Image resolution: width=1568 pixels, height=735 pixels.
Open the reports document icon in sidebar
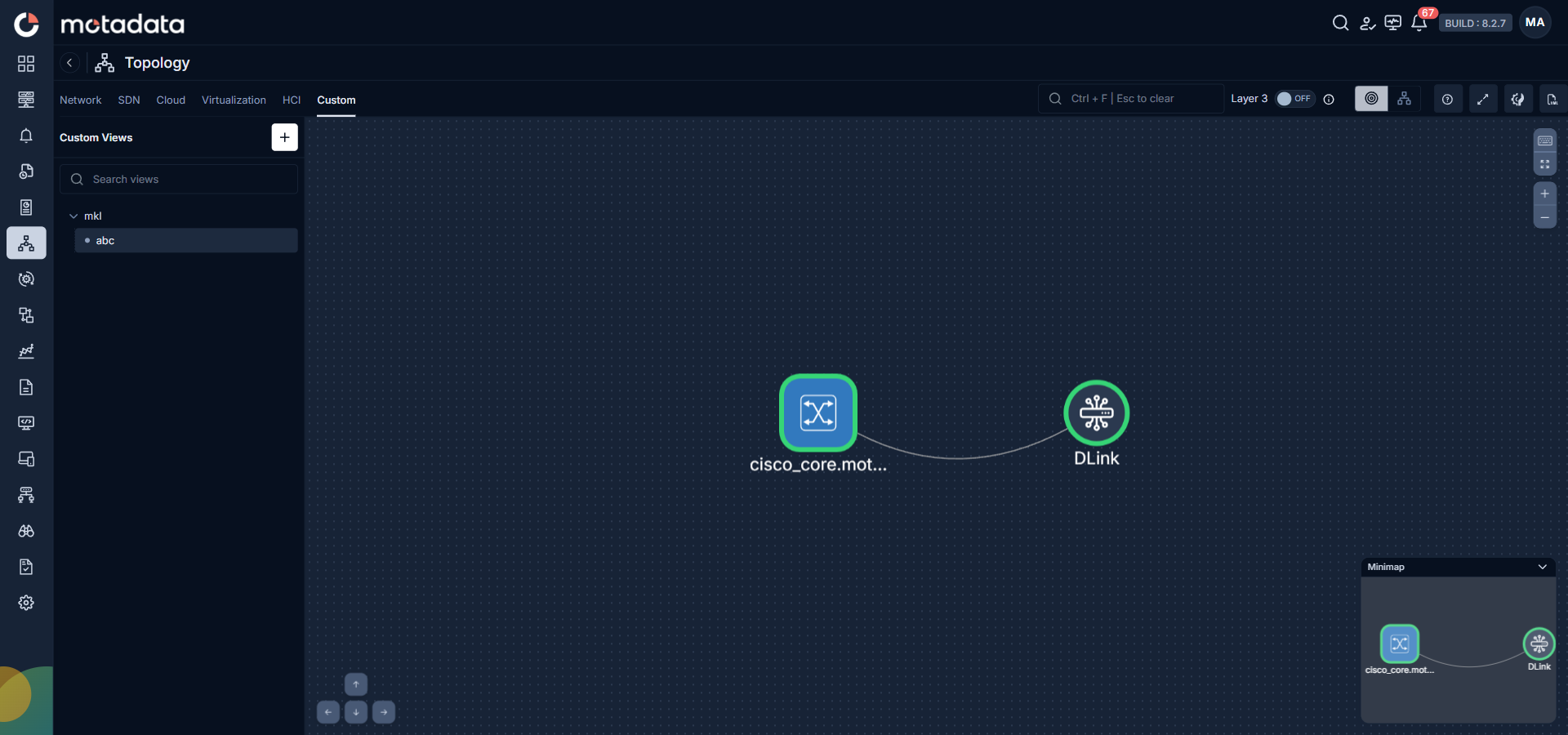(x=26, y=387)
